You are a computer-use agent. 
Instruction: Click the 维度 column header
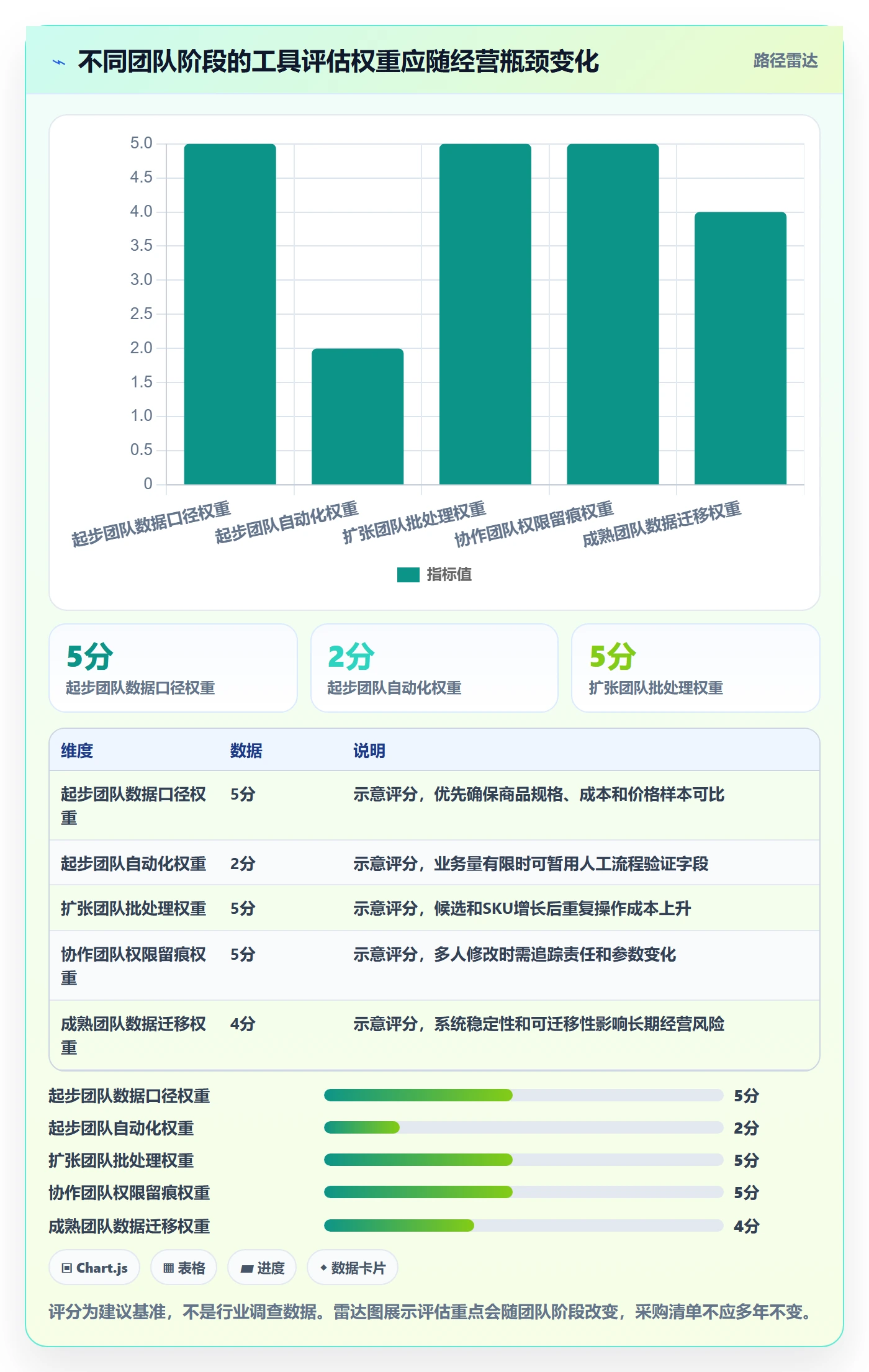coord(77,751)
